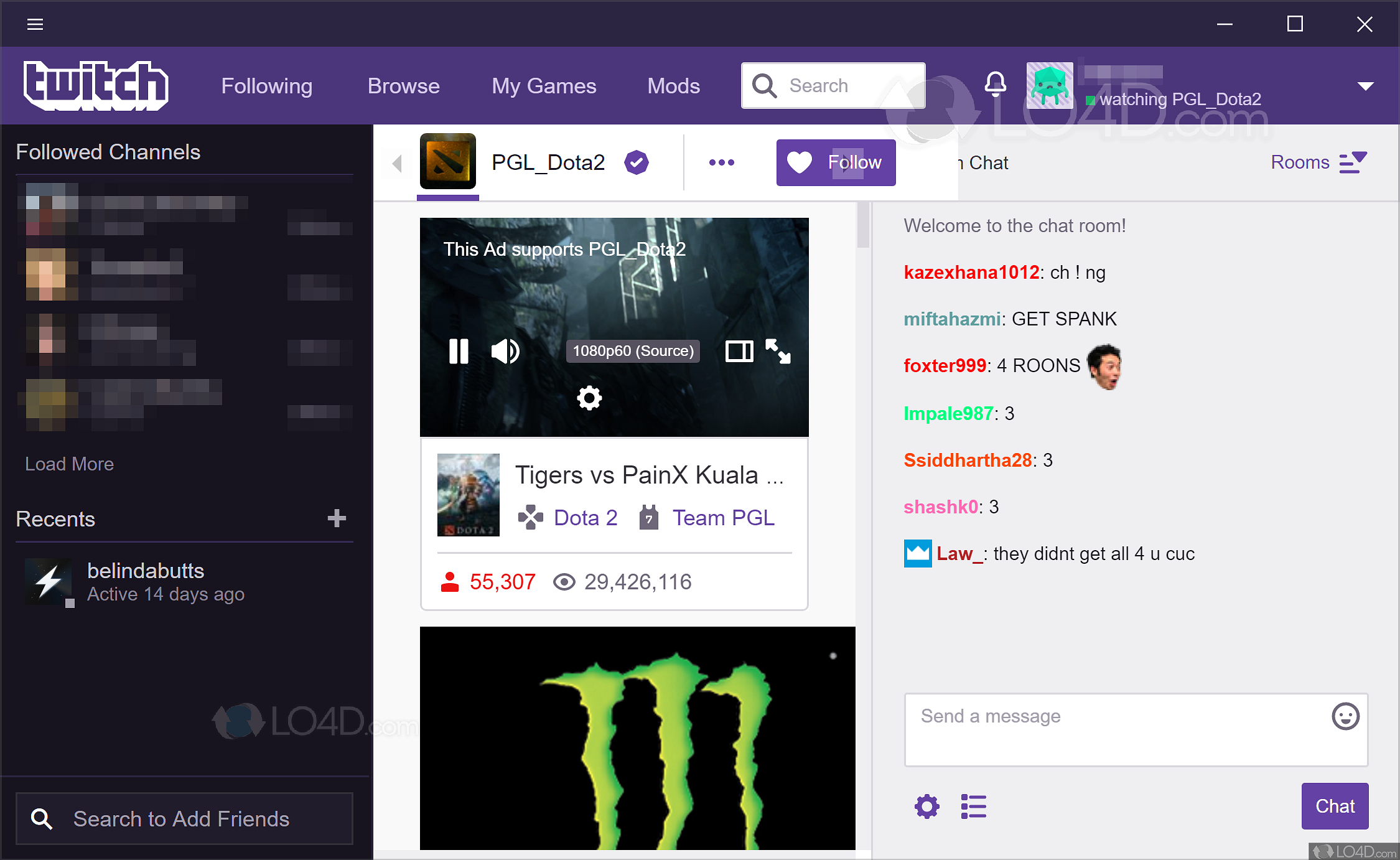Click the 55,307 viewers count
1400x860 pixels.
click(x=502, y=582)
